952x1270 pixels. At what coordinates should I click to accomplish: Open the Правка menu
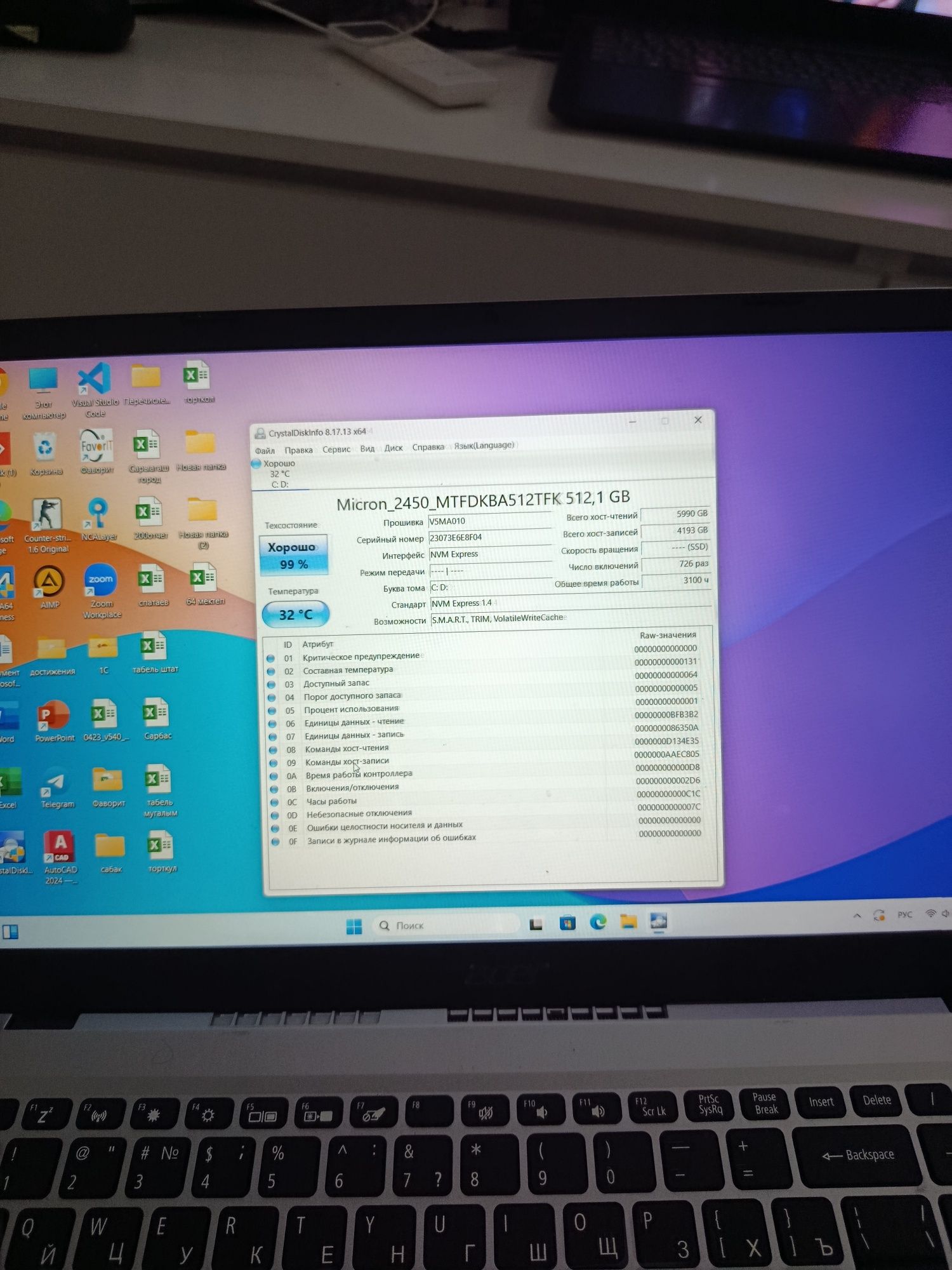[298, 450]
